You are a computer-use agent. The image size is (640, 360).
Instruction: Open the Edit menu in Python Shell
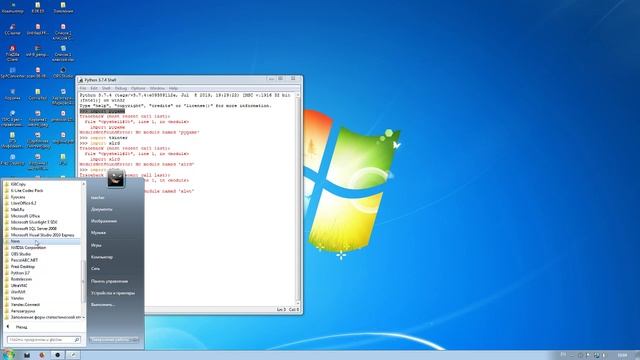(x=94, y=88)
